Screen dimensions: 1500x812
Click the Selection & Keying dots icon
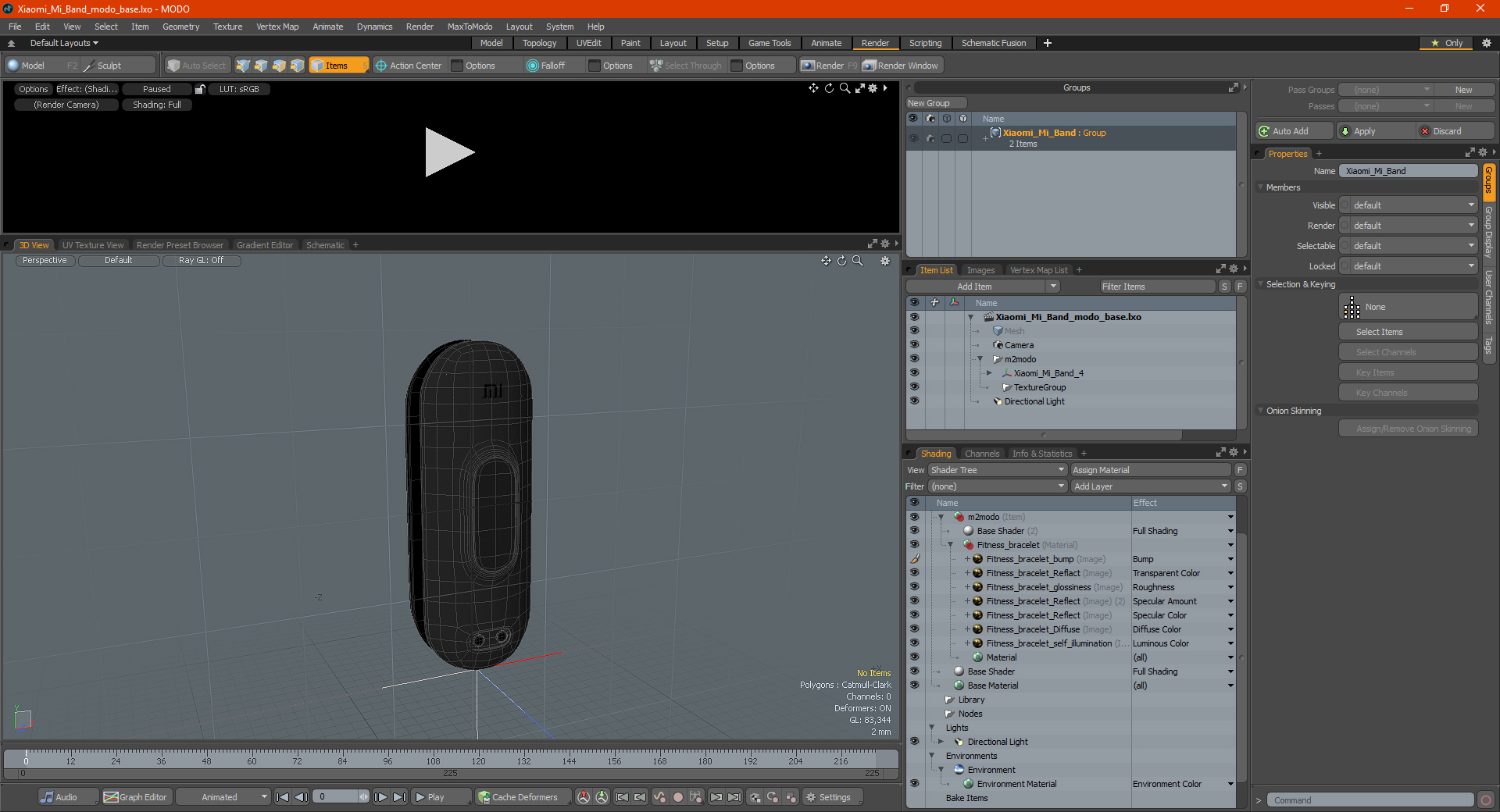pyautogui.click(x=1352, y=308)
